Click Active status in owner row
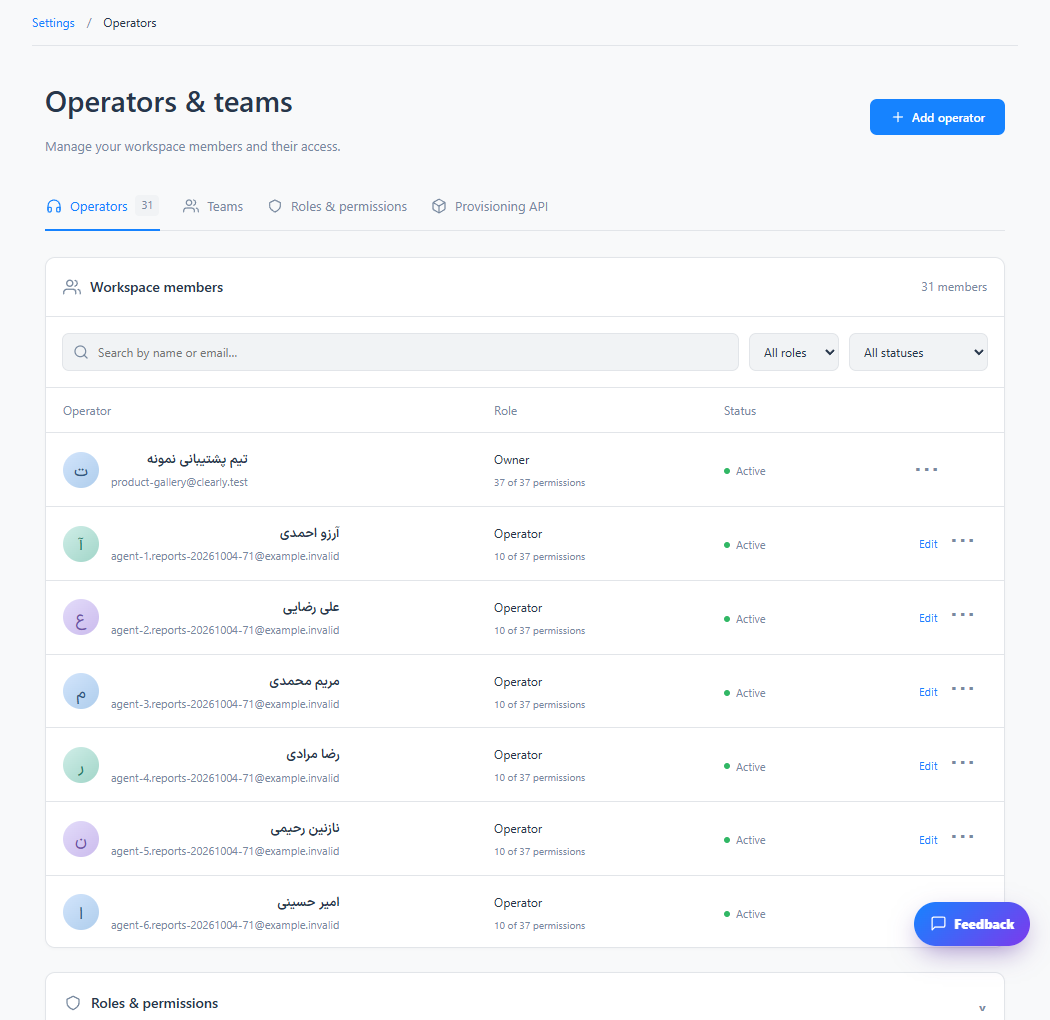1050x1020 pixels. (x=745, y=471)
